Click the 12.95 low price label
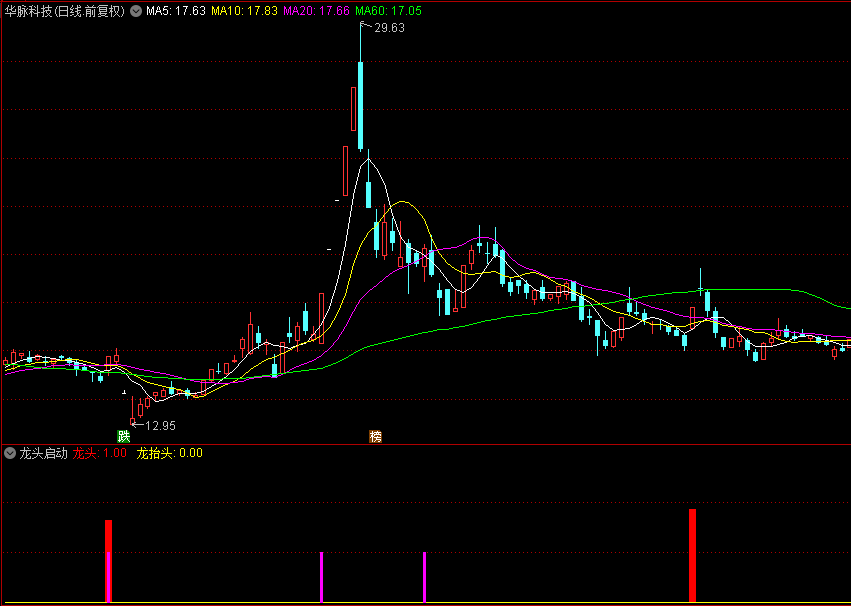This screenshot has width=851, height=606. (161, 426)
